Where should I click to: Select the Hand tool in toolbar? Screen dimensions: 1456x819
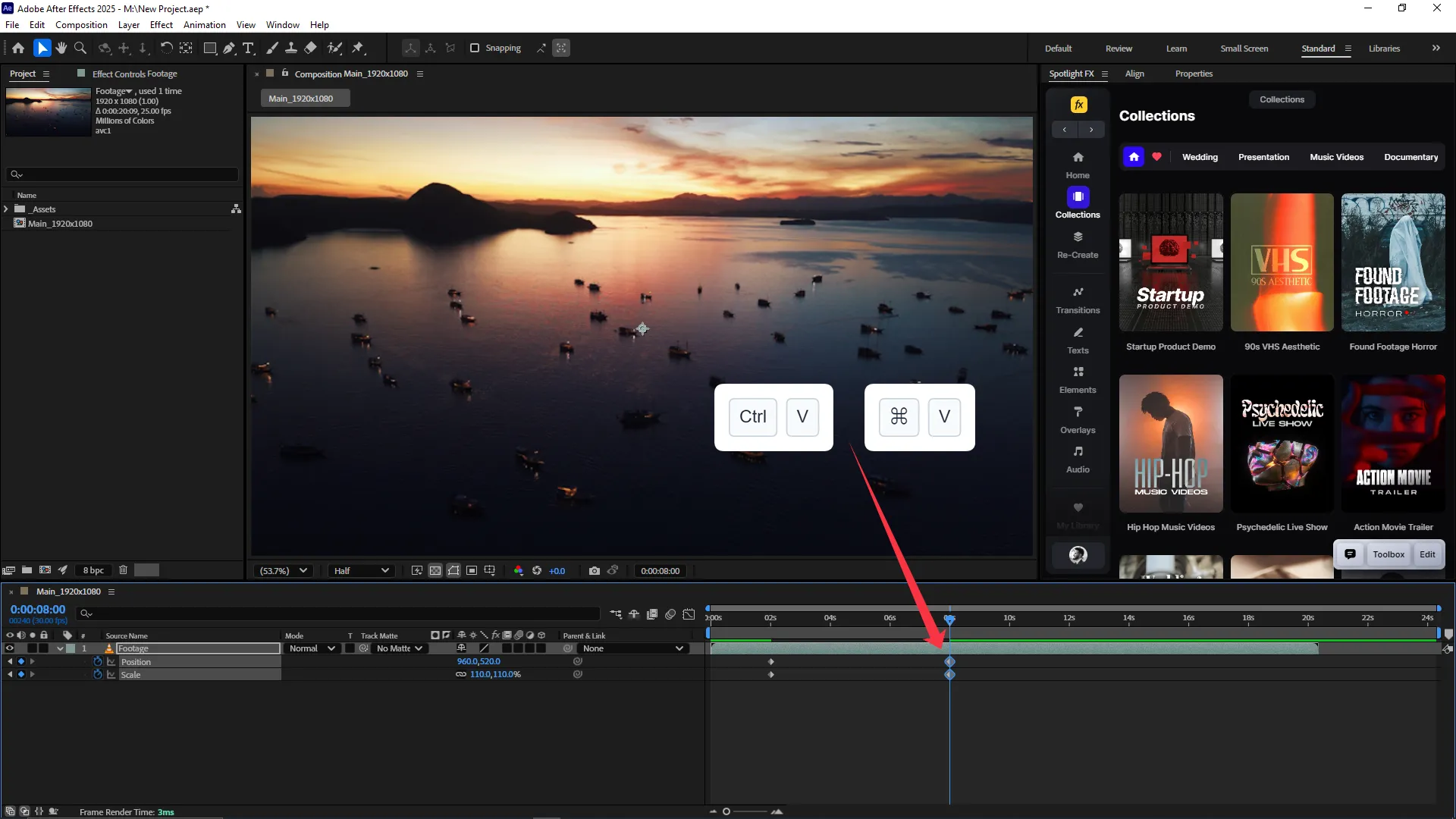[61, 48]
